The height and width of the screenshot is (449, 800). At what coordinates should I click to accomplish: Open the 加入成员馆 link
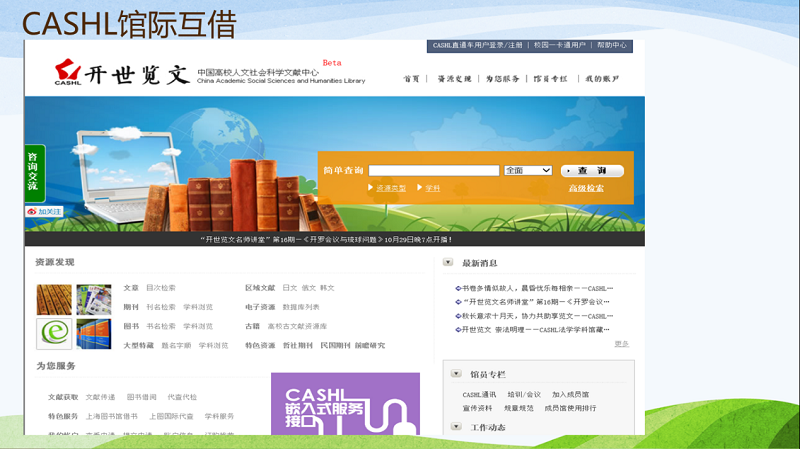click(570, 394)
